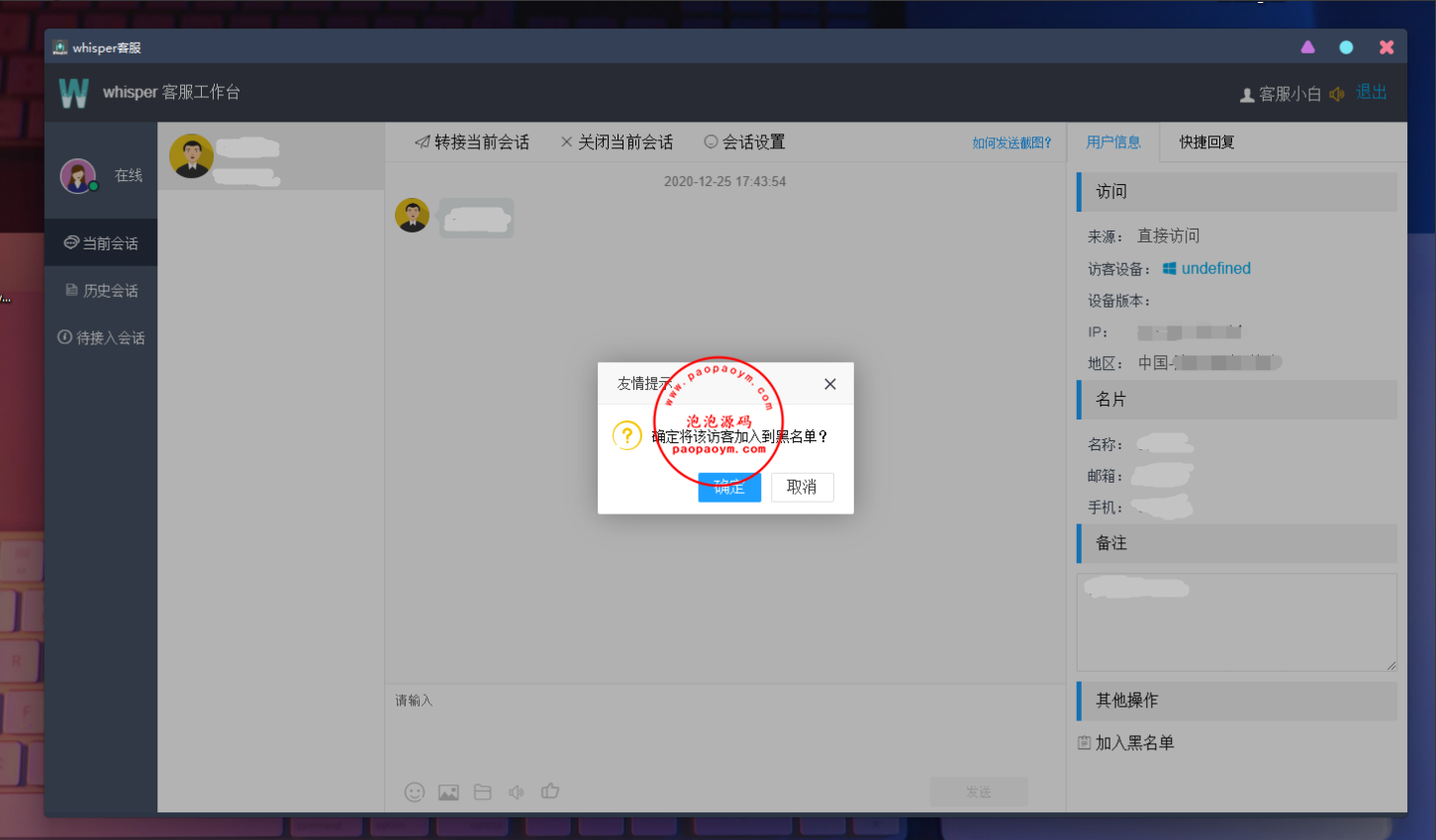The image size is (1436, 840).
Task: Click the thumbs-up rating icon
Action: tap(550, 791)
